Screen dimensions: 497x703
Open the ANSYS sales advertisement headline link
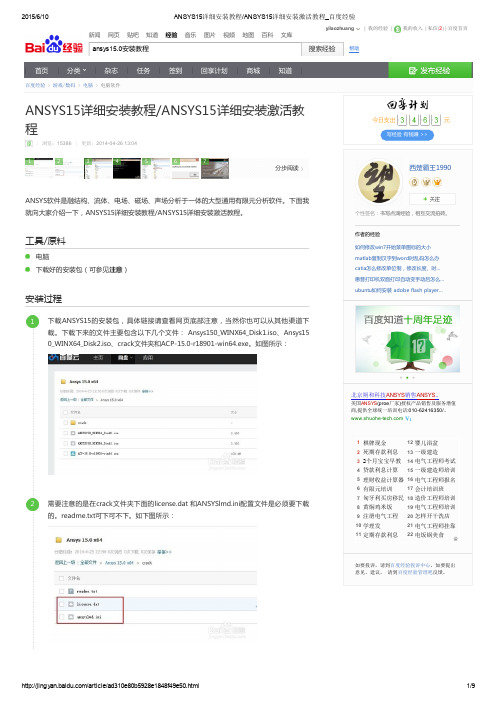tap(395, 395)
